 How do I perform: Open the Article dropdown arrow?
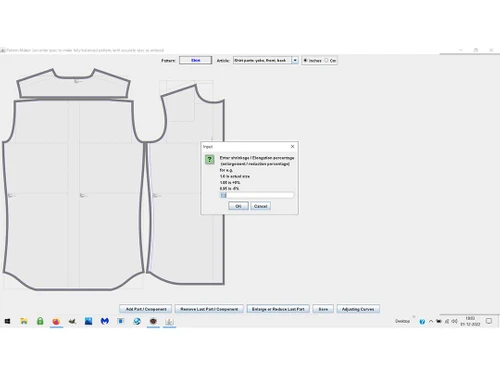tap(295, 60)
